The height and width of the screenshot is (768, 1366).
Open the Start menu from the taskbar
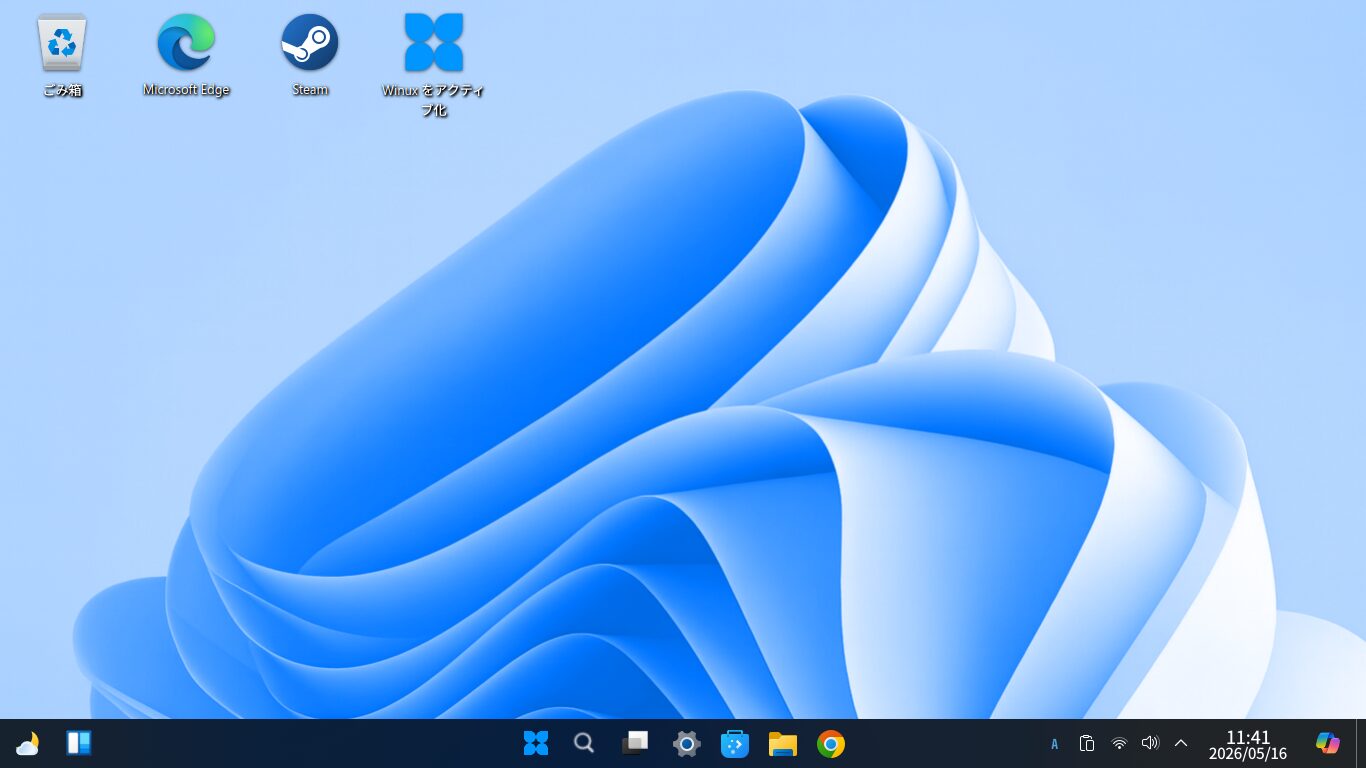tap(536, 743)
